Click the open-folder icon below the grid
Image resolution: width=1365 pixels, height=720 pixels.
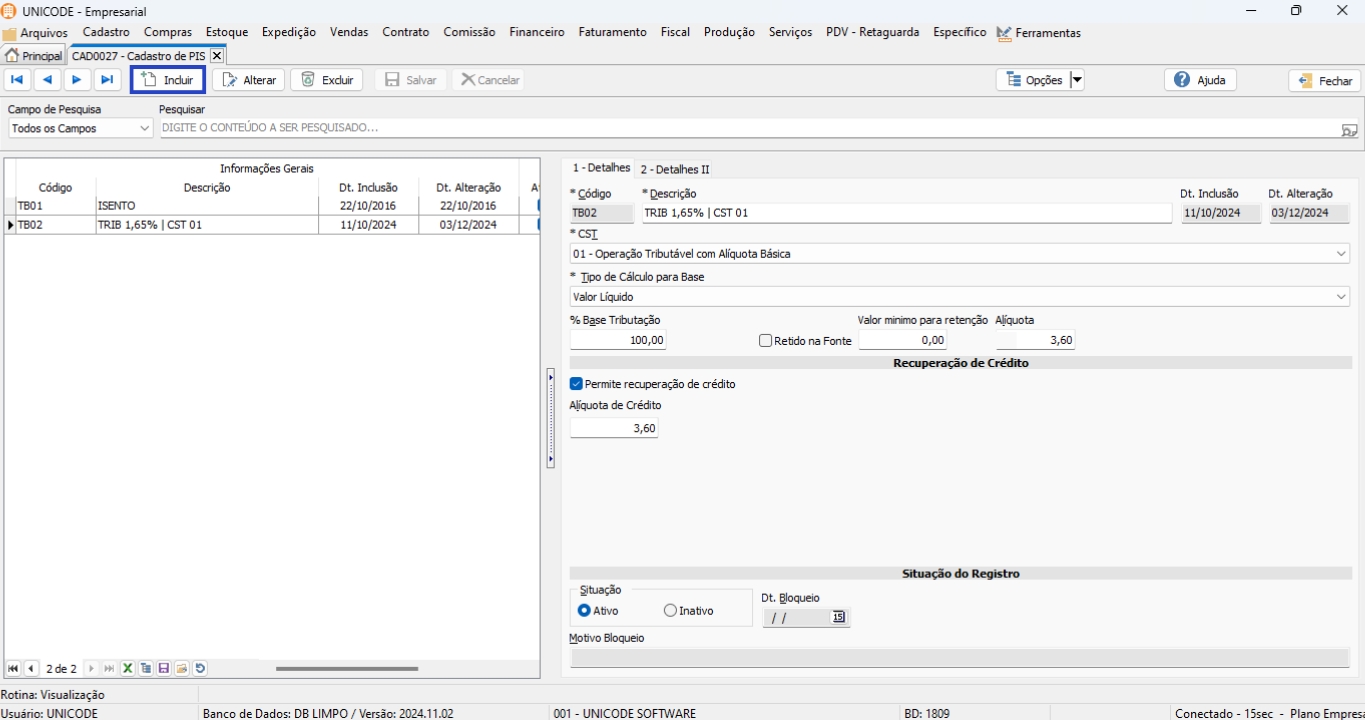click(182, 668)
